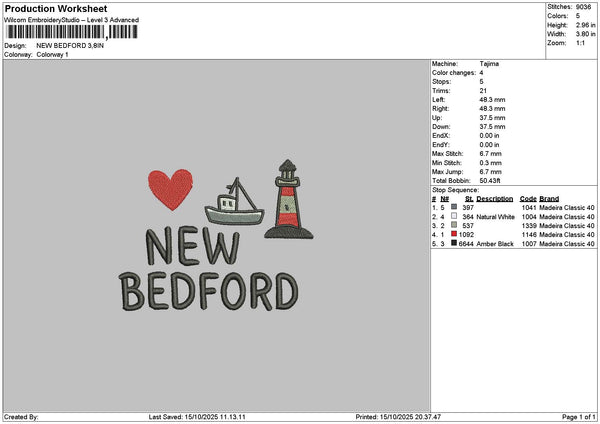Image resolution: width=600 pixels, height=424 pixels.
Task: Click the Stitches count 9036
Action: [x=585, y=6]
